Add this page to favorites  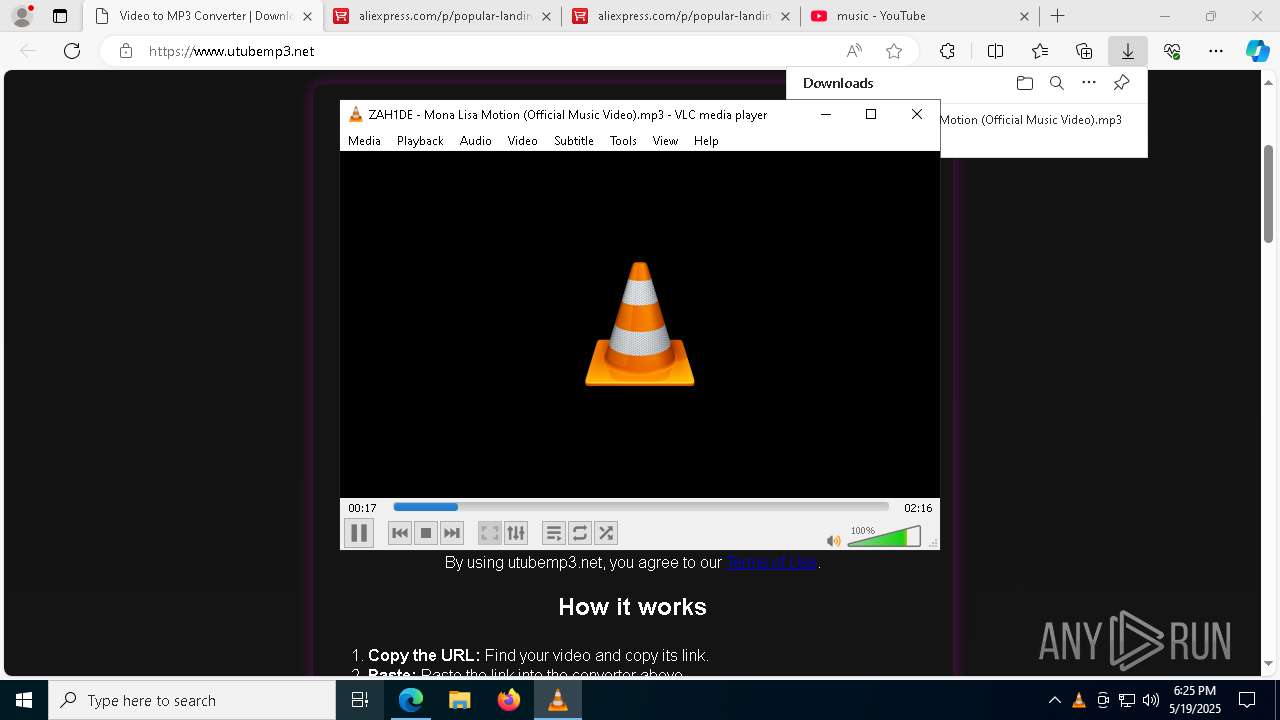(x=894, y=51)
